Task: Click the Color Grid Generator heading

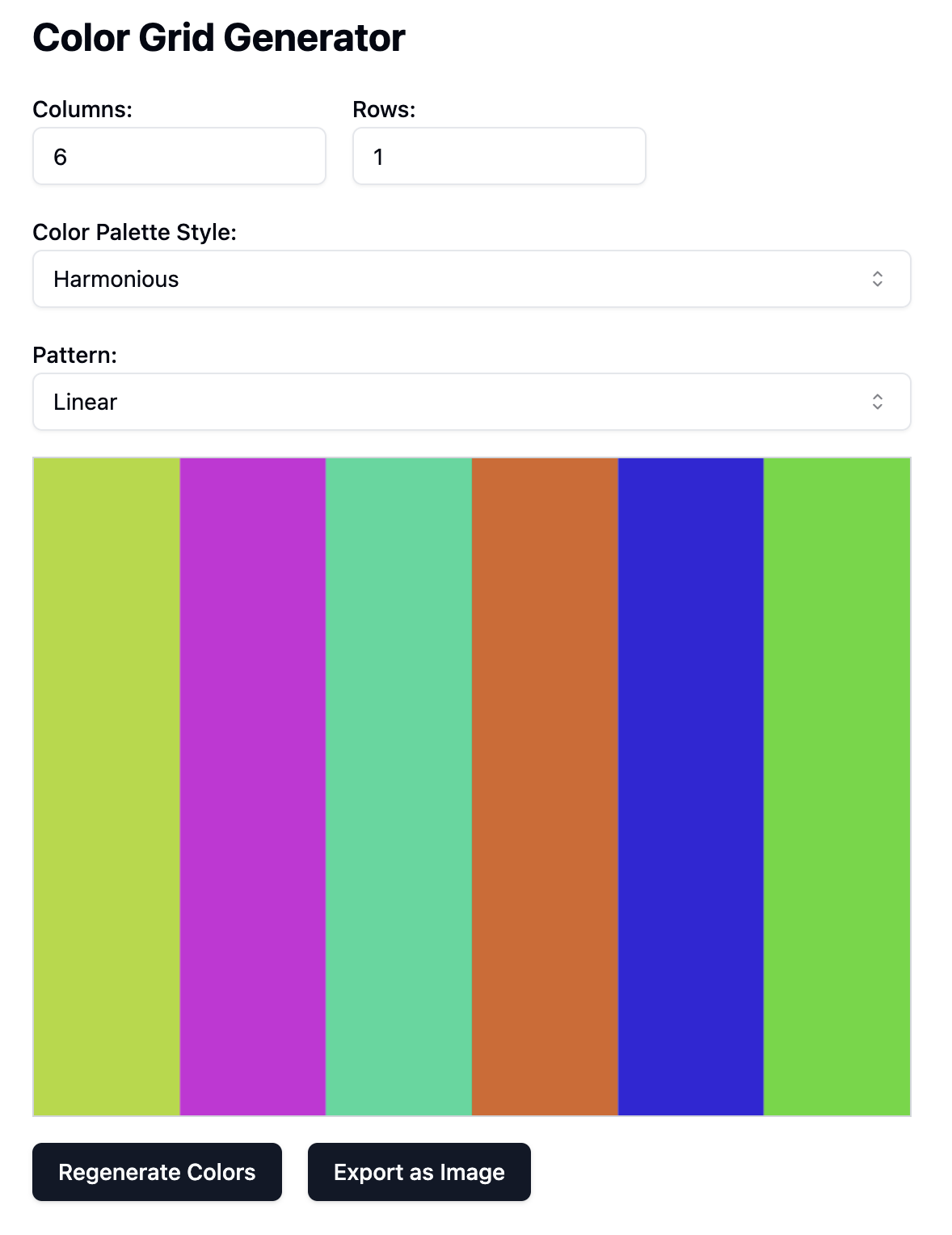Action: pos(218,36)
